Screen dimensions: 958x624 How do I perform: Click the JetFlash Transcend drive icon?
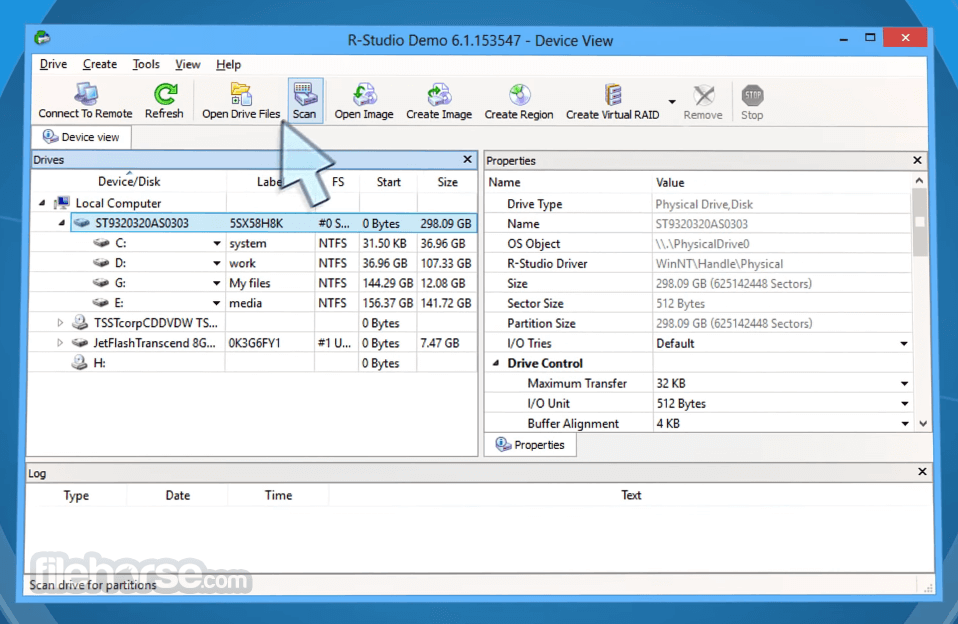tap(79, 342)
